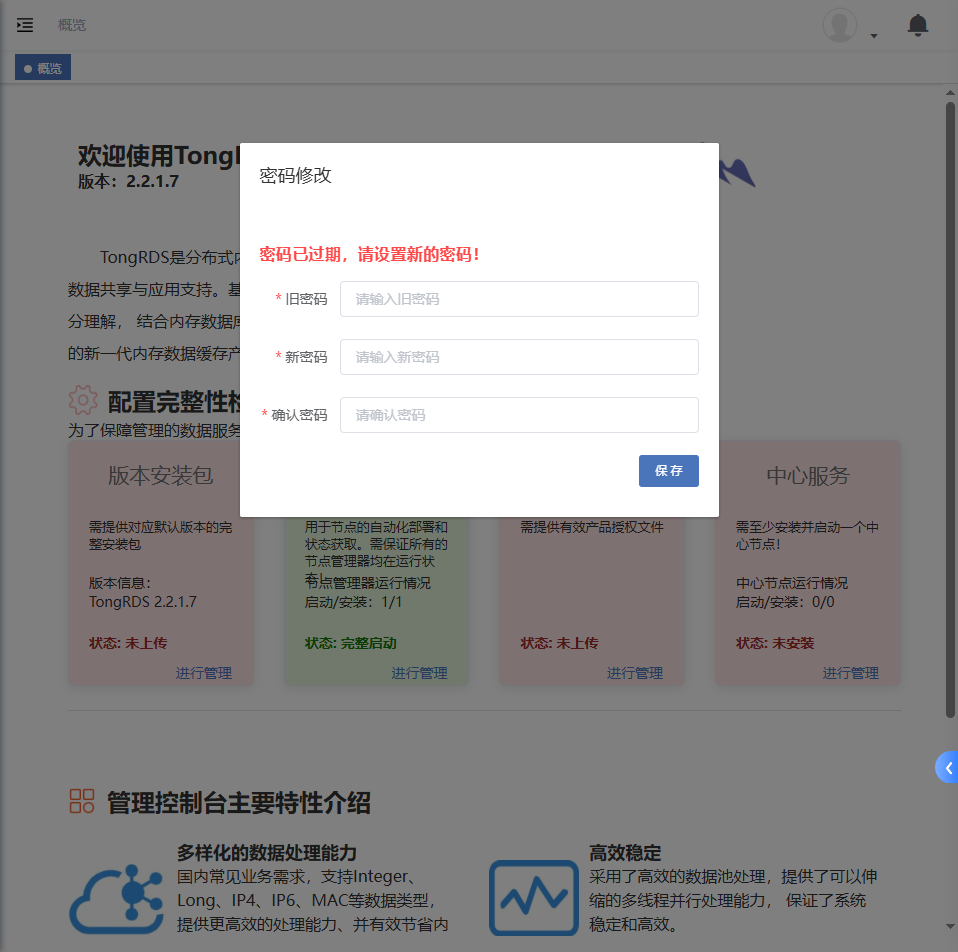Click the configuration gear icon

[83, 400]
